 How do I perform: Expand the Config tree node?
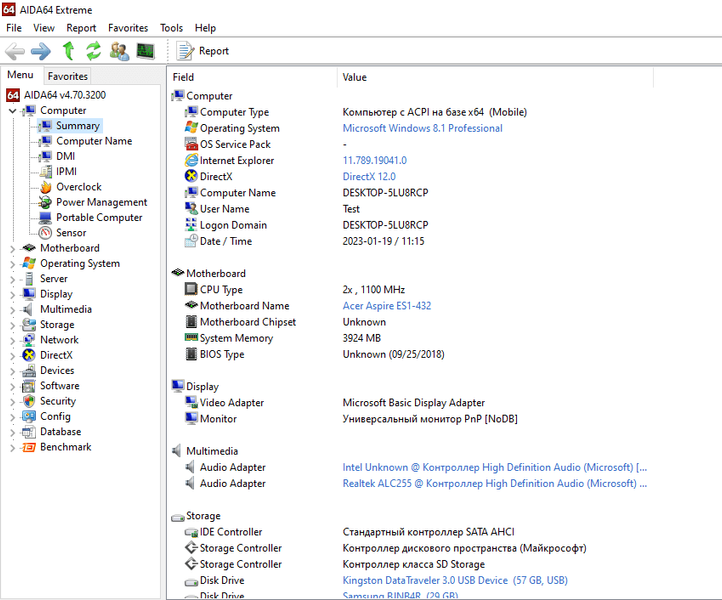12,417
